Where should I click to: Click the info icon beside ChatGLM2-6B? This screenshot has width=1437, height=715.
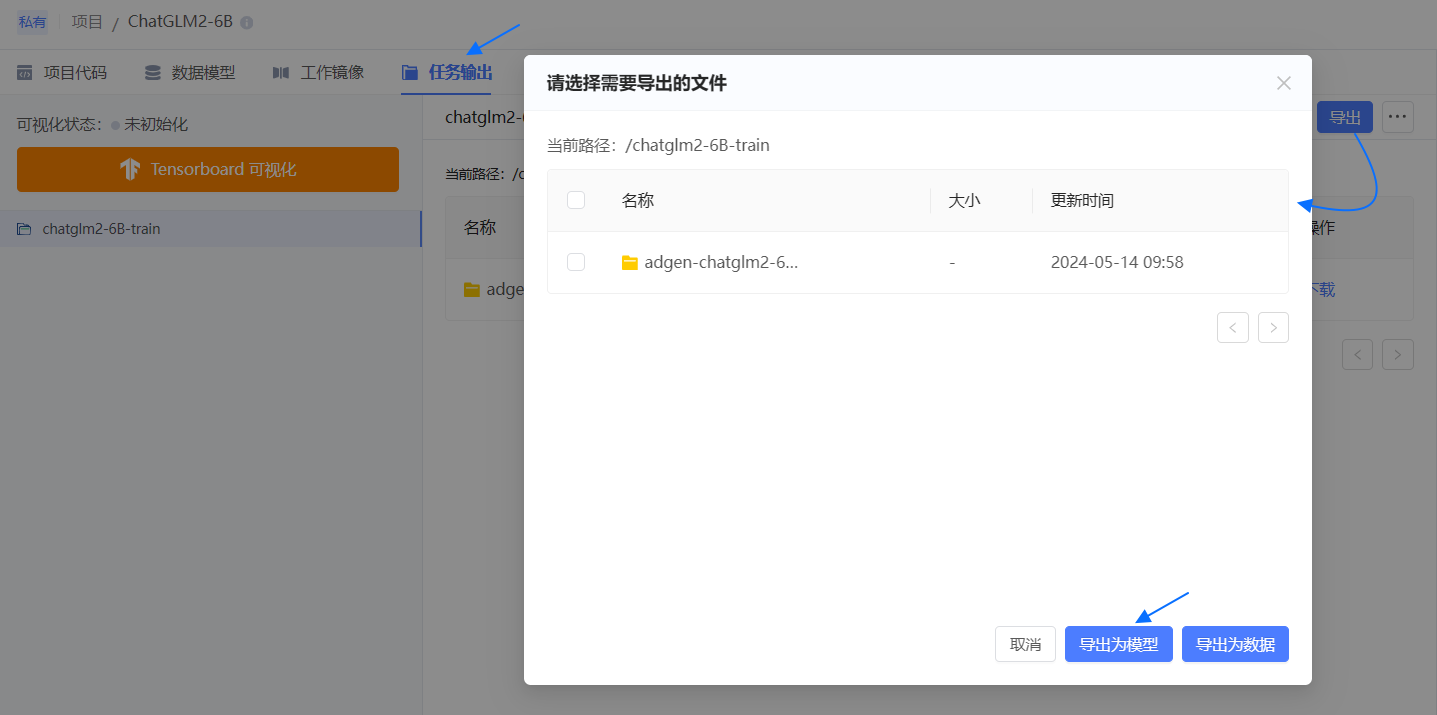[247, 22]
